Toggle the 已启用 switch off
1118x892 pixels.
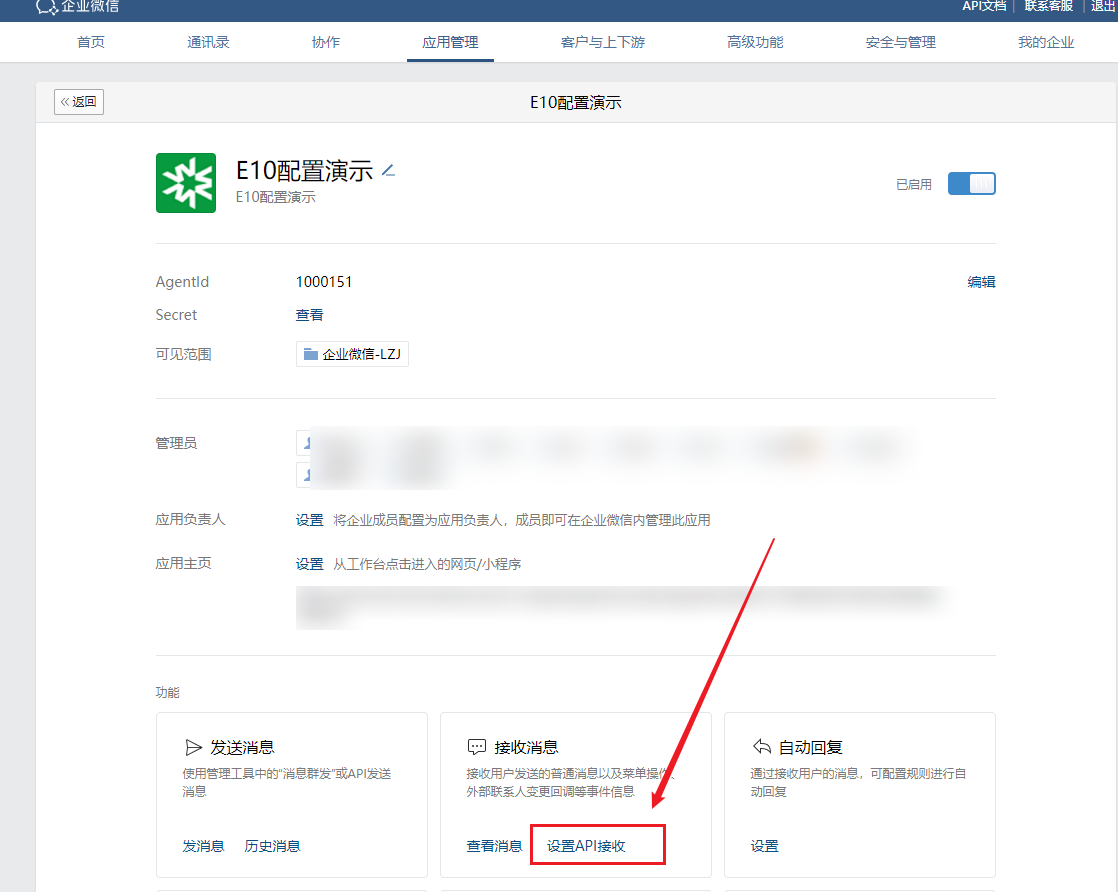971,184
